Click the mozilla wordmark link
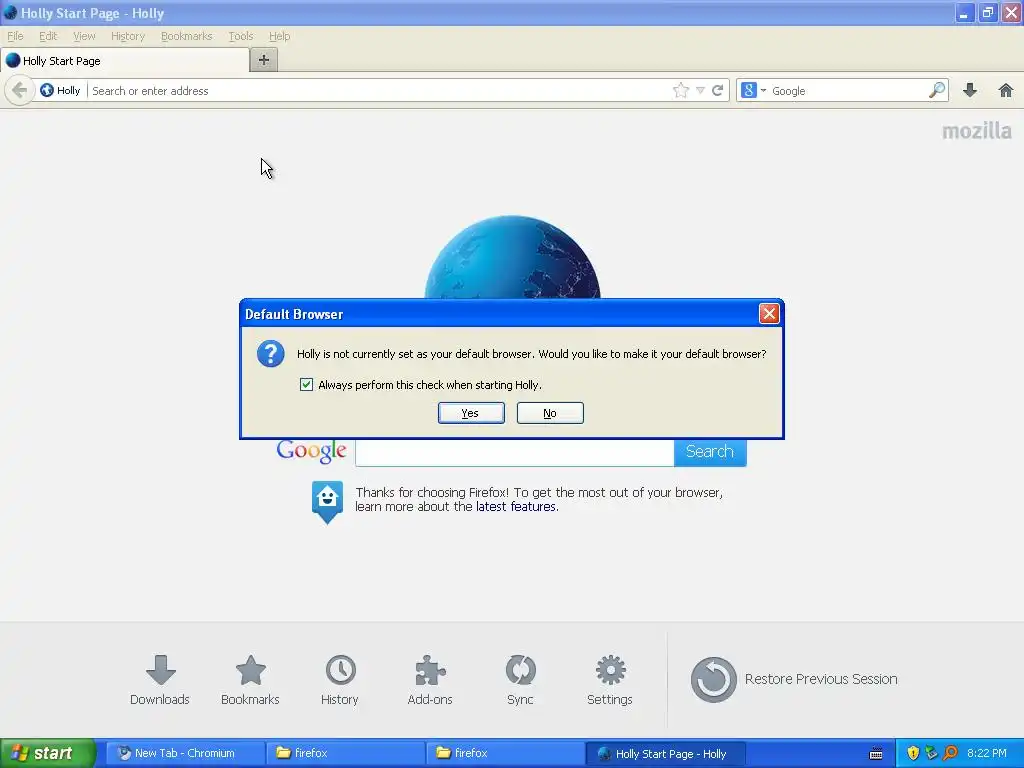Screen dimensions: 1024x768 (976, 131)
